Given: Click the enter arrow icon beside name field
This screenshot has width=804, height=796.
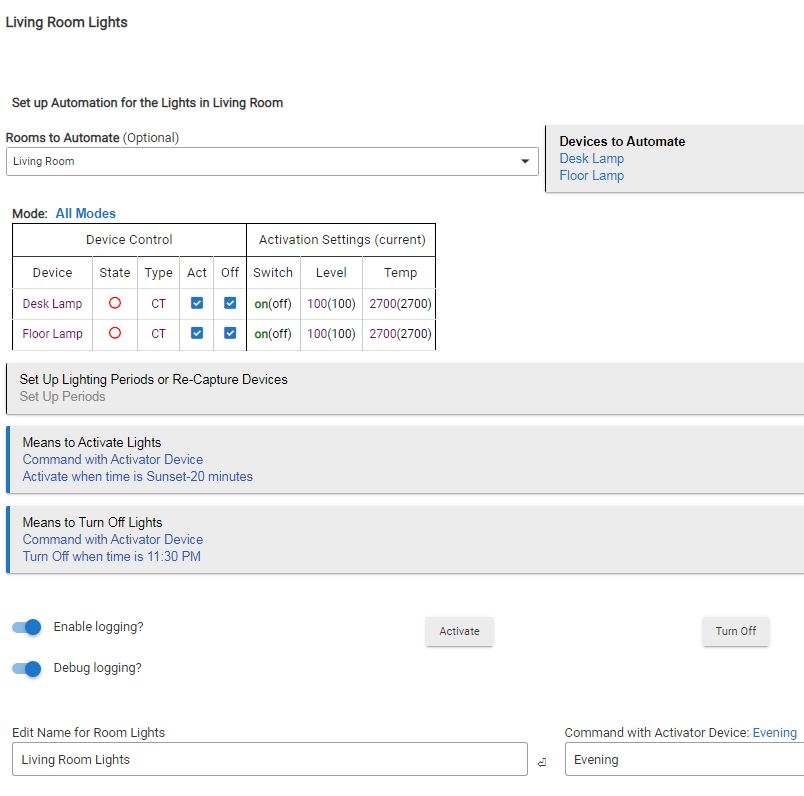Looking at the screenshot, I should (542, 762).
